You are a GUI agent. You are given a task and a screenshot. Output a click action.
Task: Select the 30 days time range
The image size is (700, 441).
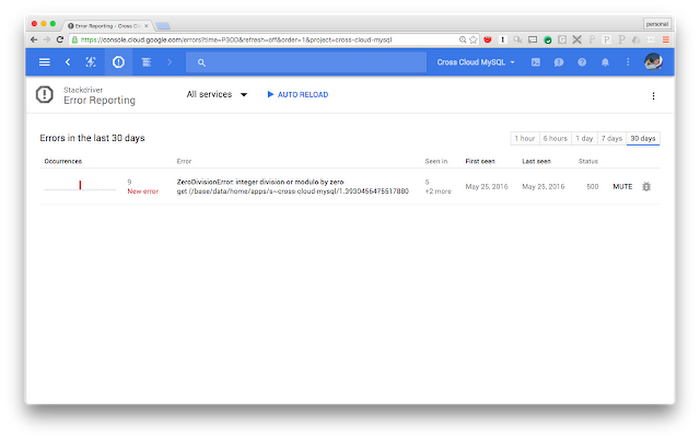coord(643,138)
